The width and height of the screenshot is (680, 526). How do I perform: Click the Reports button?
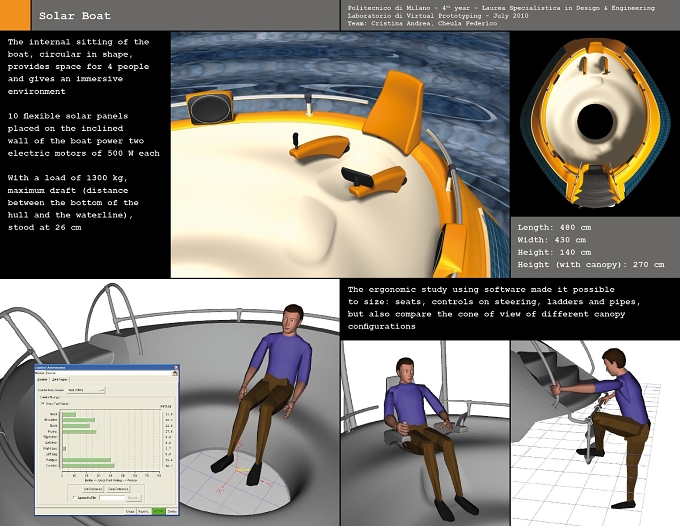[x=143, y=511]
